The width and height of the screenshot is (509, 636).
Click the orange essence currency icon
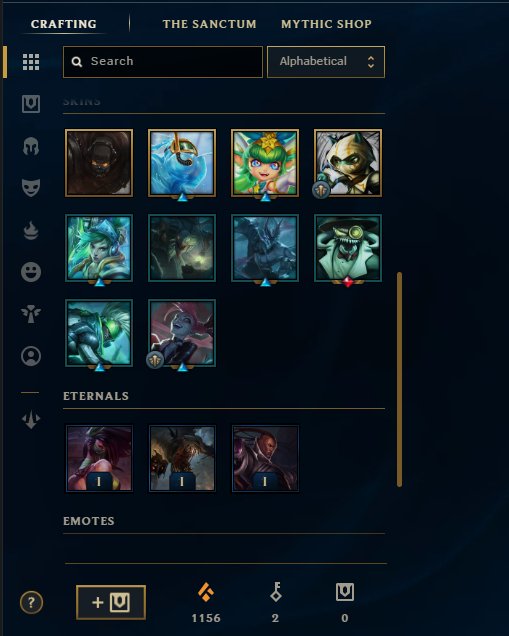click(x=206, y=592)
